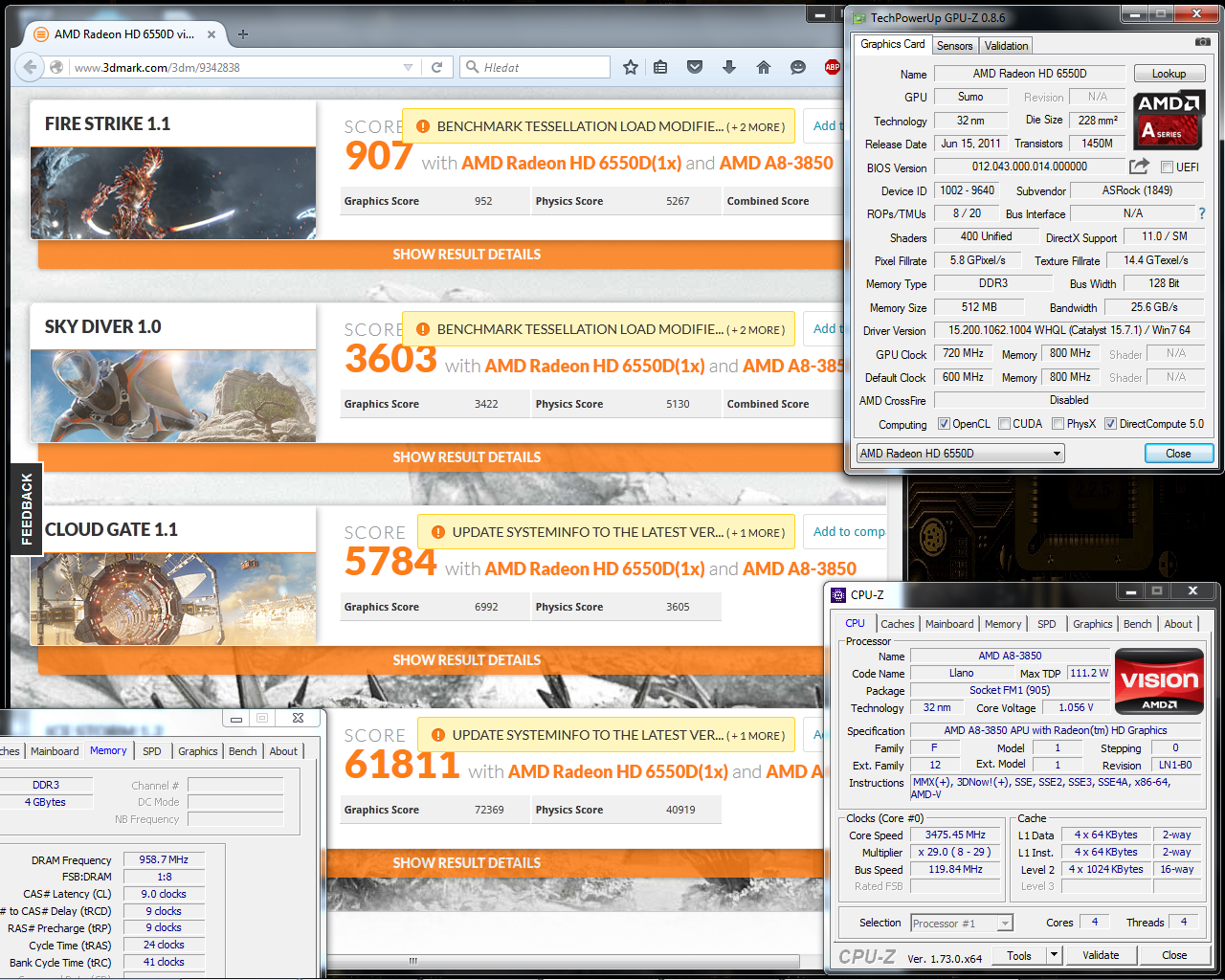
Task: Click Validate button in CPU-Z
Action: (1101, 955)
